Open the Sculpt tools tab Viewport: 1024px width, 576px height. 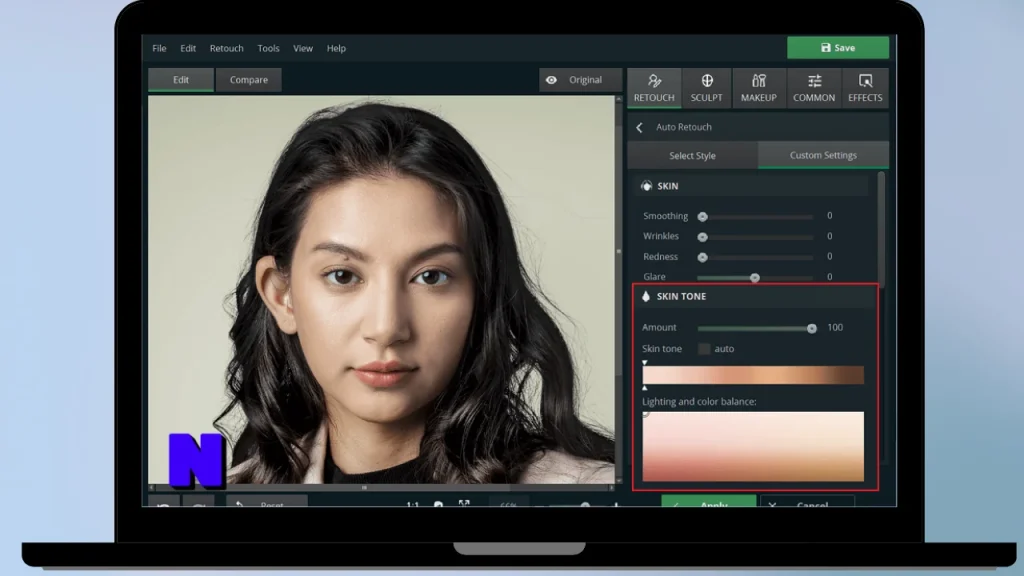(707, 88)
